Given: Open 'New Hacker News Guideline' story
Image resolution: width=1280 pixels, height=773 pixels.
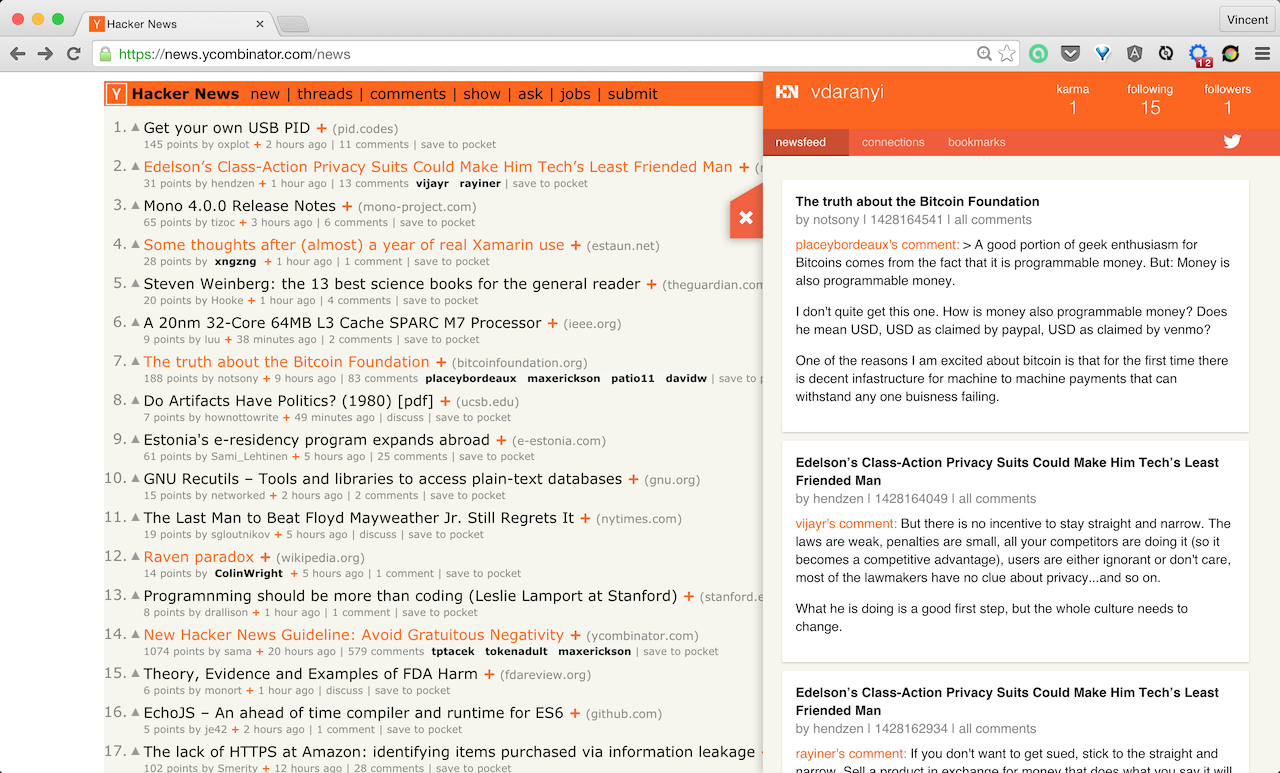Looking at the screenshot, I should point(354,635).
